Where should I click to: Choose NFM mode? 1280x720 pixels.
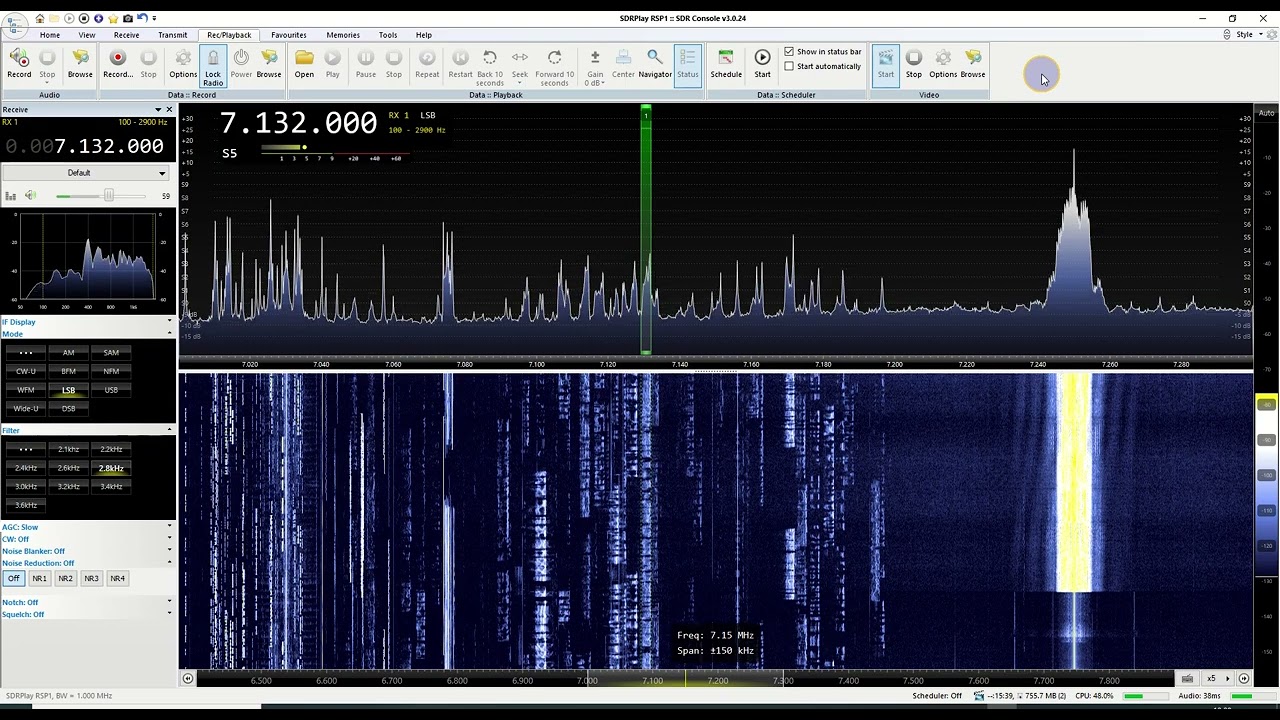click(x=111, y=371)
